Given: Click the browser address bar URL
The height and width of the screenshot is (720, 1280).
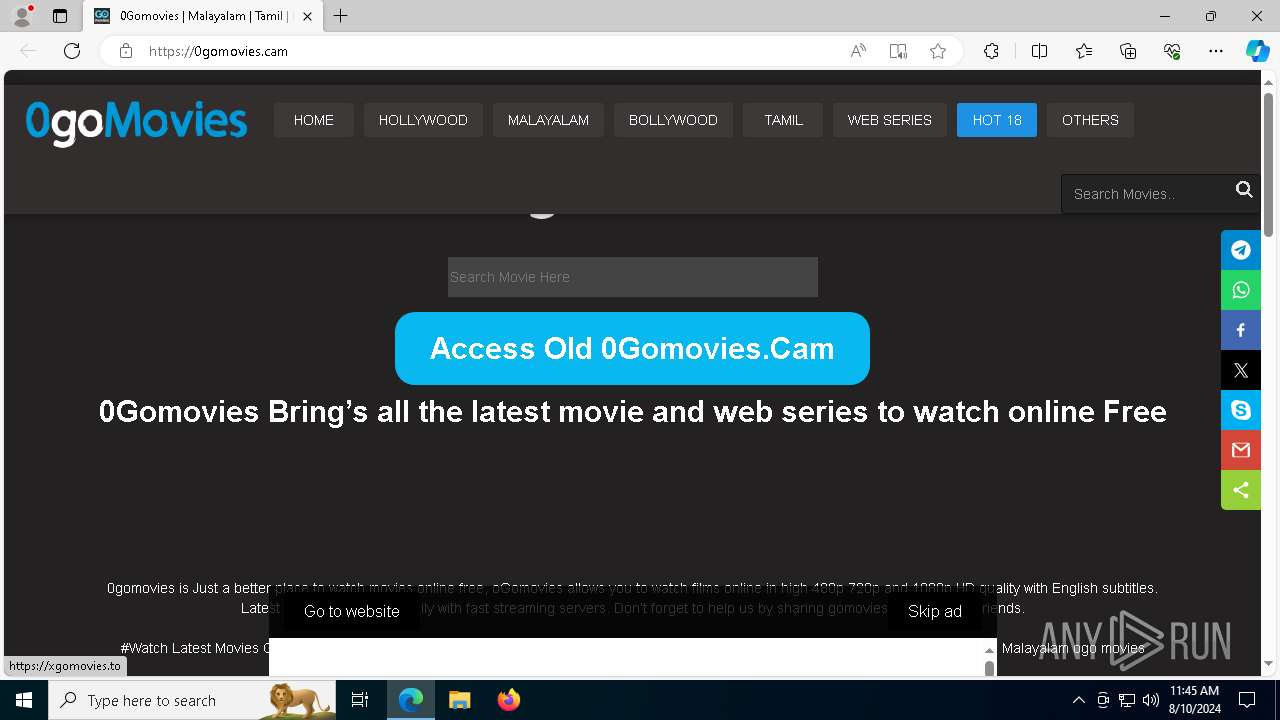Looking at the screenshot, I should (x=218, y=51).
